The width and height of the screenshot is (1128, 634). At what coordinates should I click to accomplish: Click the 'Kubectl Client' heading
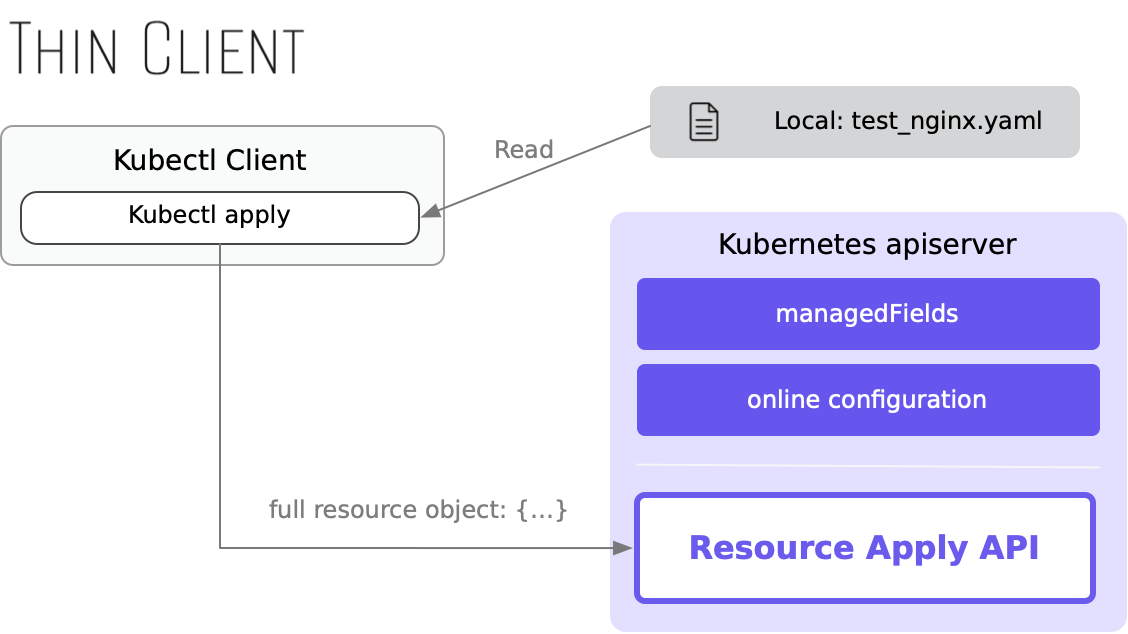(x=210, y=160)
